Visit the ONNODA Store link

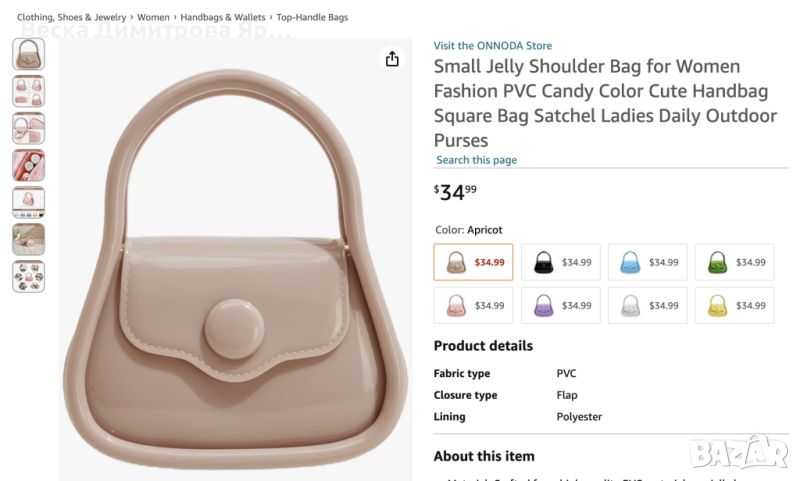pyautogui.click(x=492, y=46)
